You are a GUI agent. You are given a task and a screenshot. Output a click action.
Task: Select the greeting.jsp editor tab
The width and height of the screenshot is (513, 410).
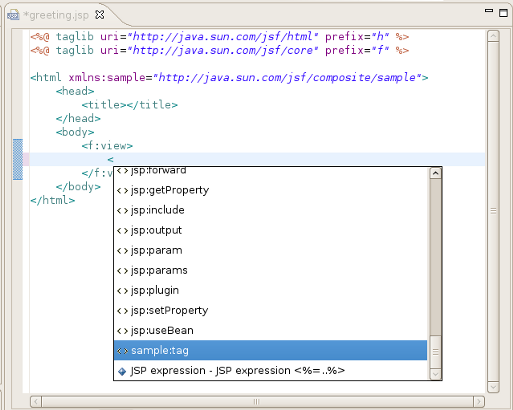[56, 15]
